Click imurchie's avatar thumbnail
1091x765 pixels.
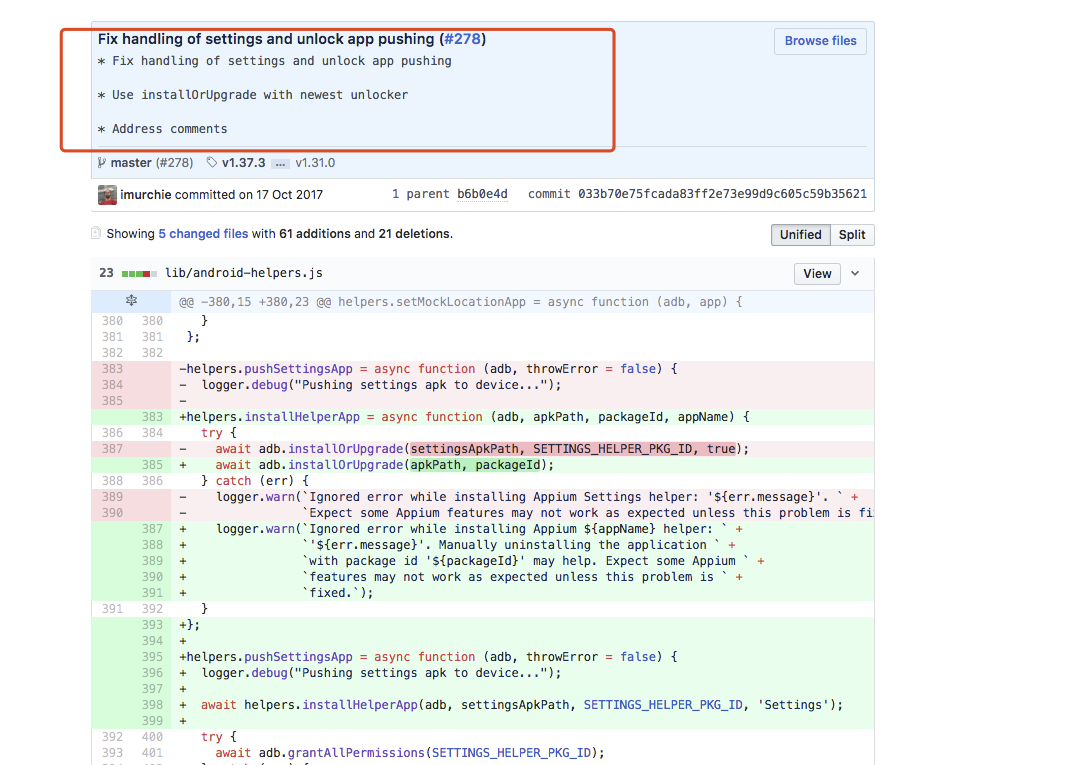click(107, 195)
